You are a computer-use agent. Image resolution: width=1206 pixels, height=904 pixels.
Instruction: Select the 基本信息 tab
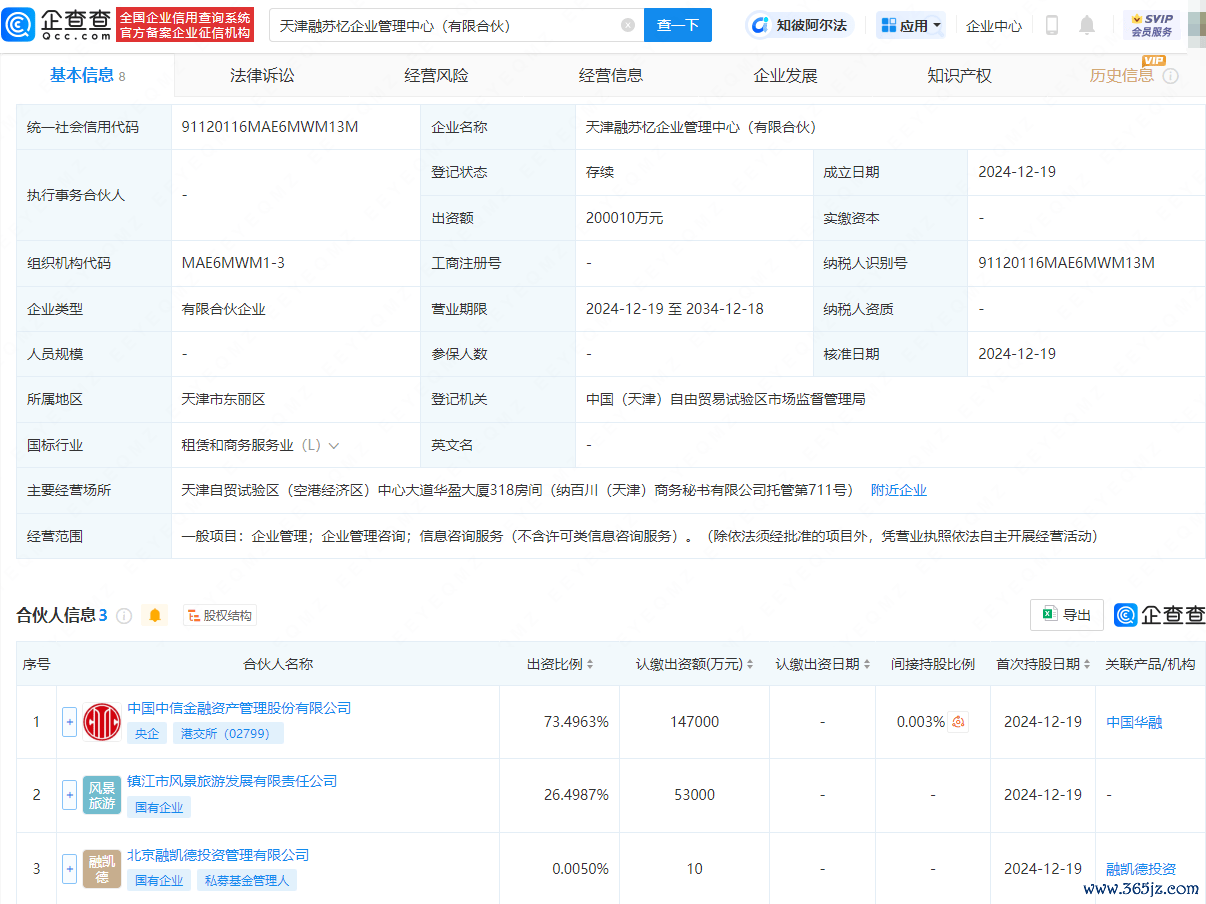click(87, 75)
